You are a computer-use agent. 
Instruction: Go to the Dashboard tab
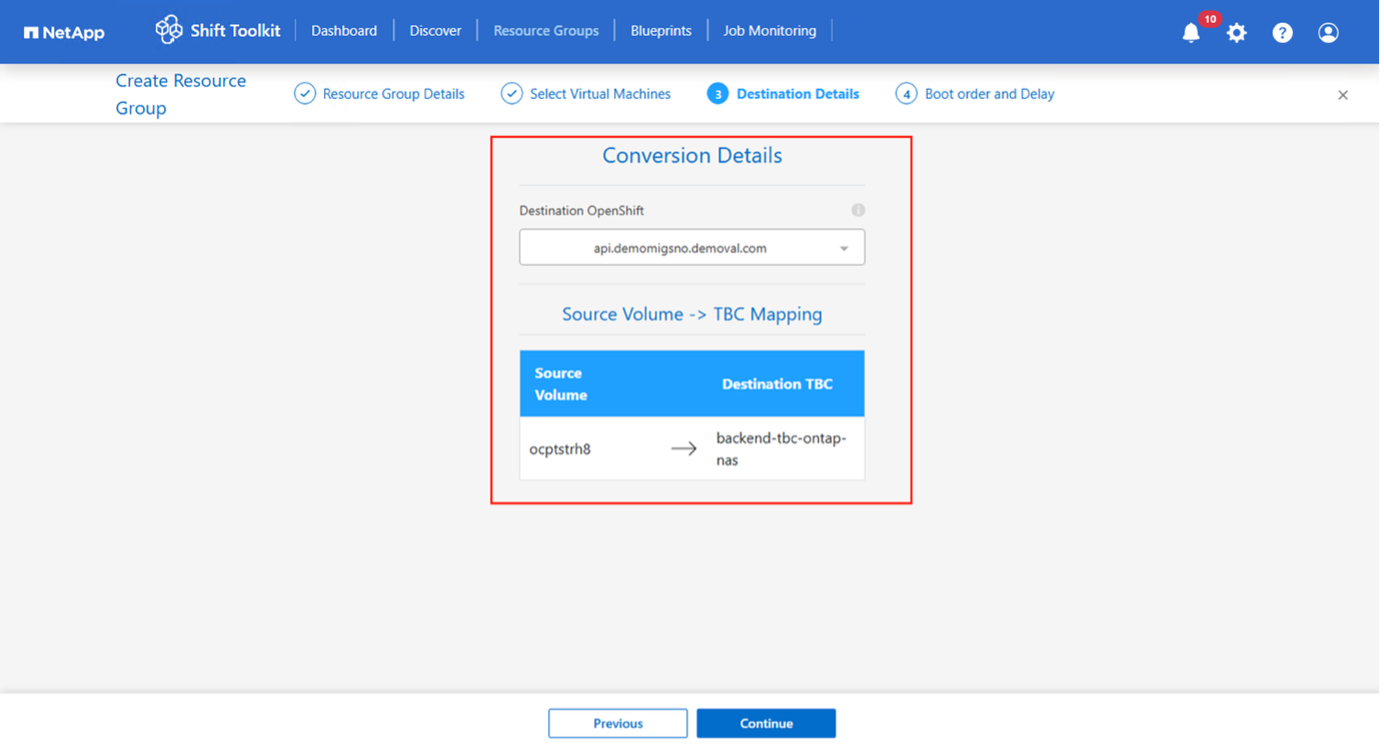pos(344,31)
